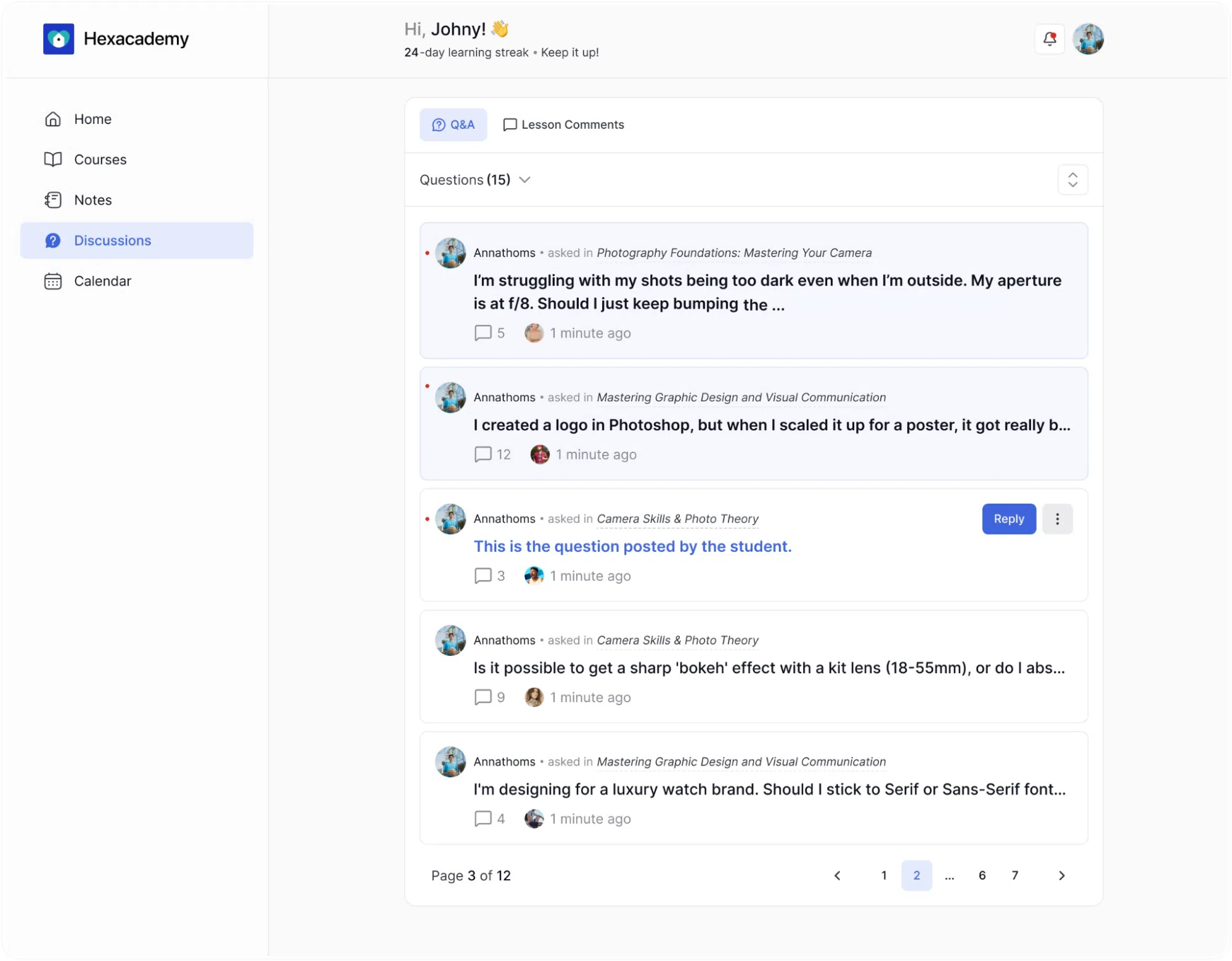Open Camera Skills link on bokeh question
Viewport: 1232px width, 961px height.
[x=677, y=640]
